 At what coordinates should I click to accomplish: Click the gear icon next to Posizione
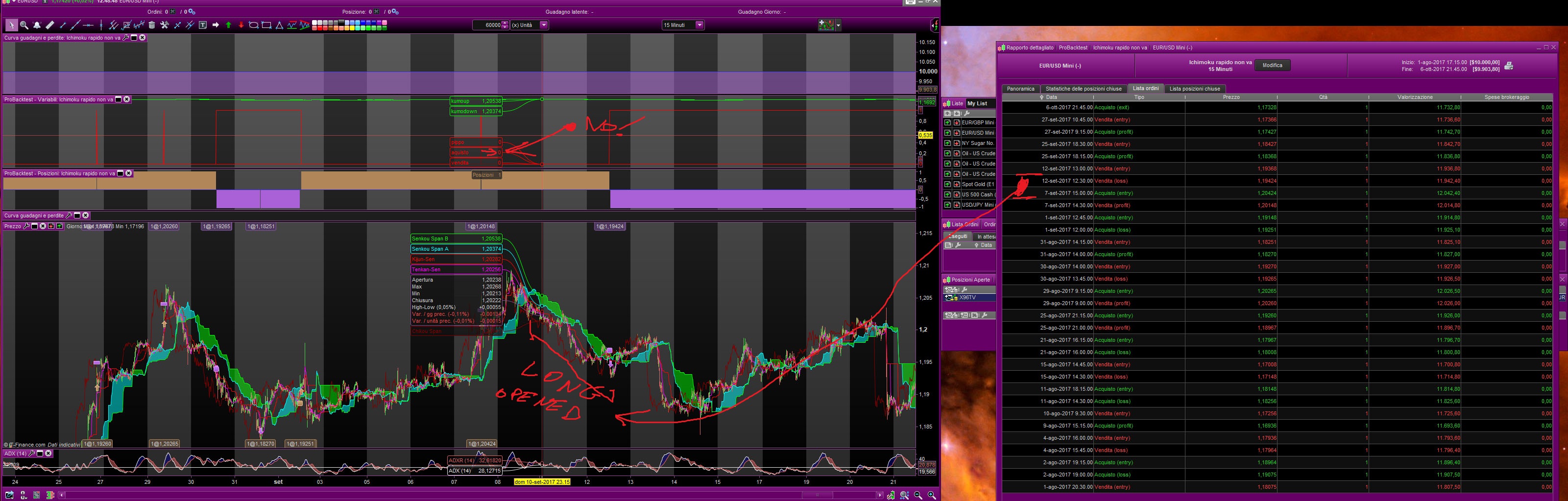click(394, 12)
